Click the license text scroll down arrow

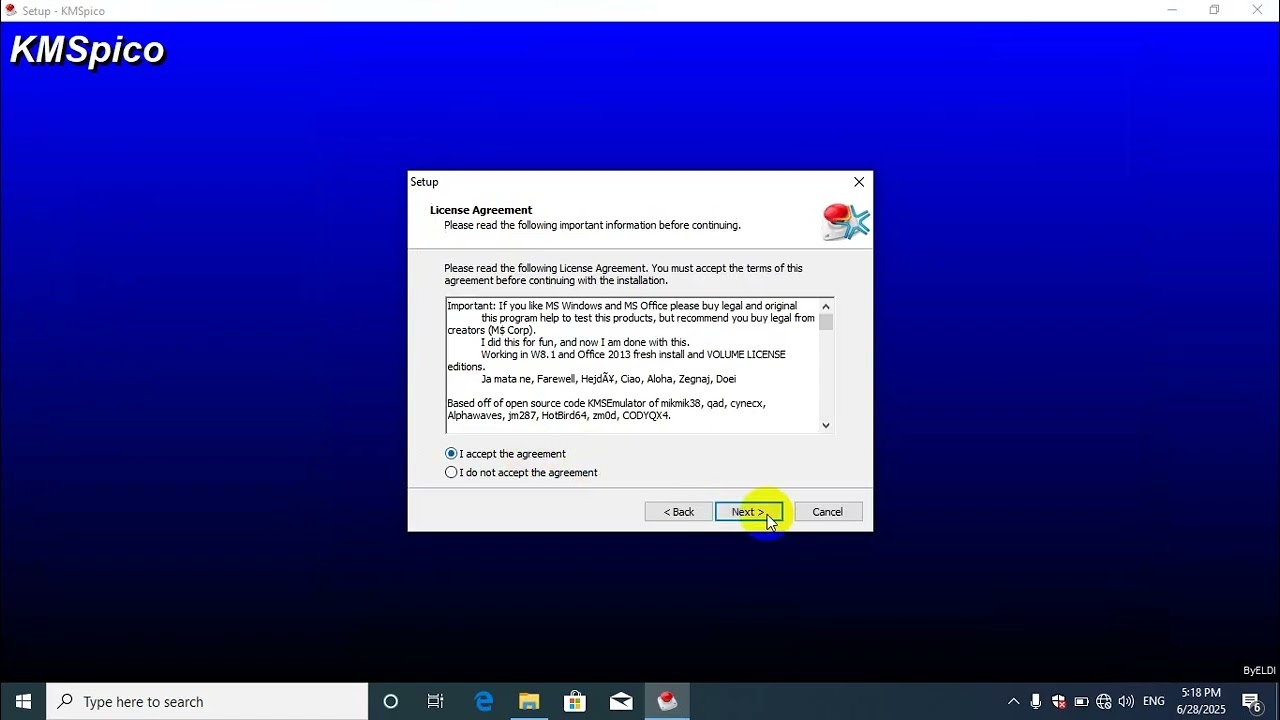tap(826, 425)
